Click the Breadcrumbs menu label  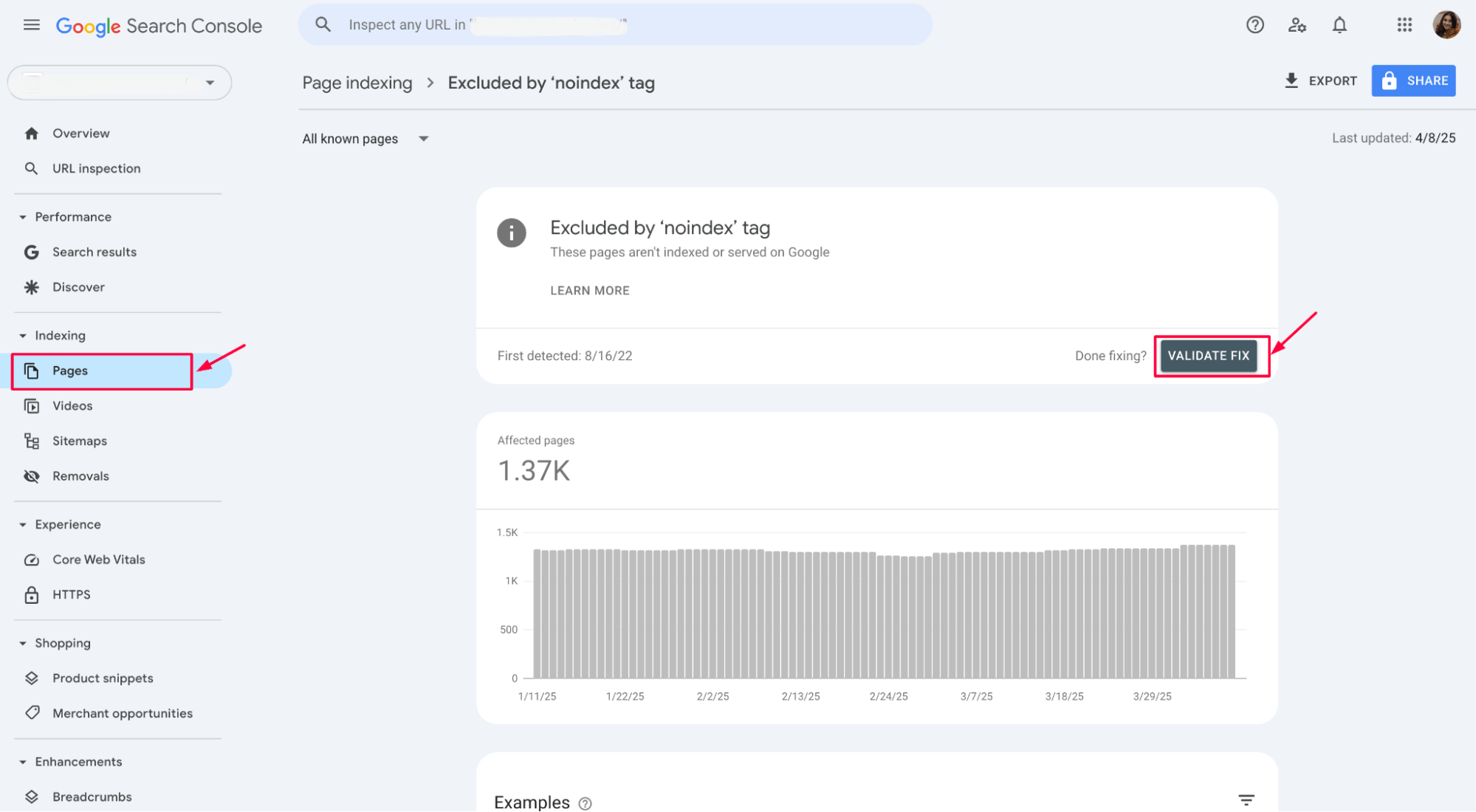click(x=92, y=797)
